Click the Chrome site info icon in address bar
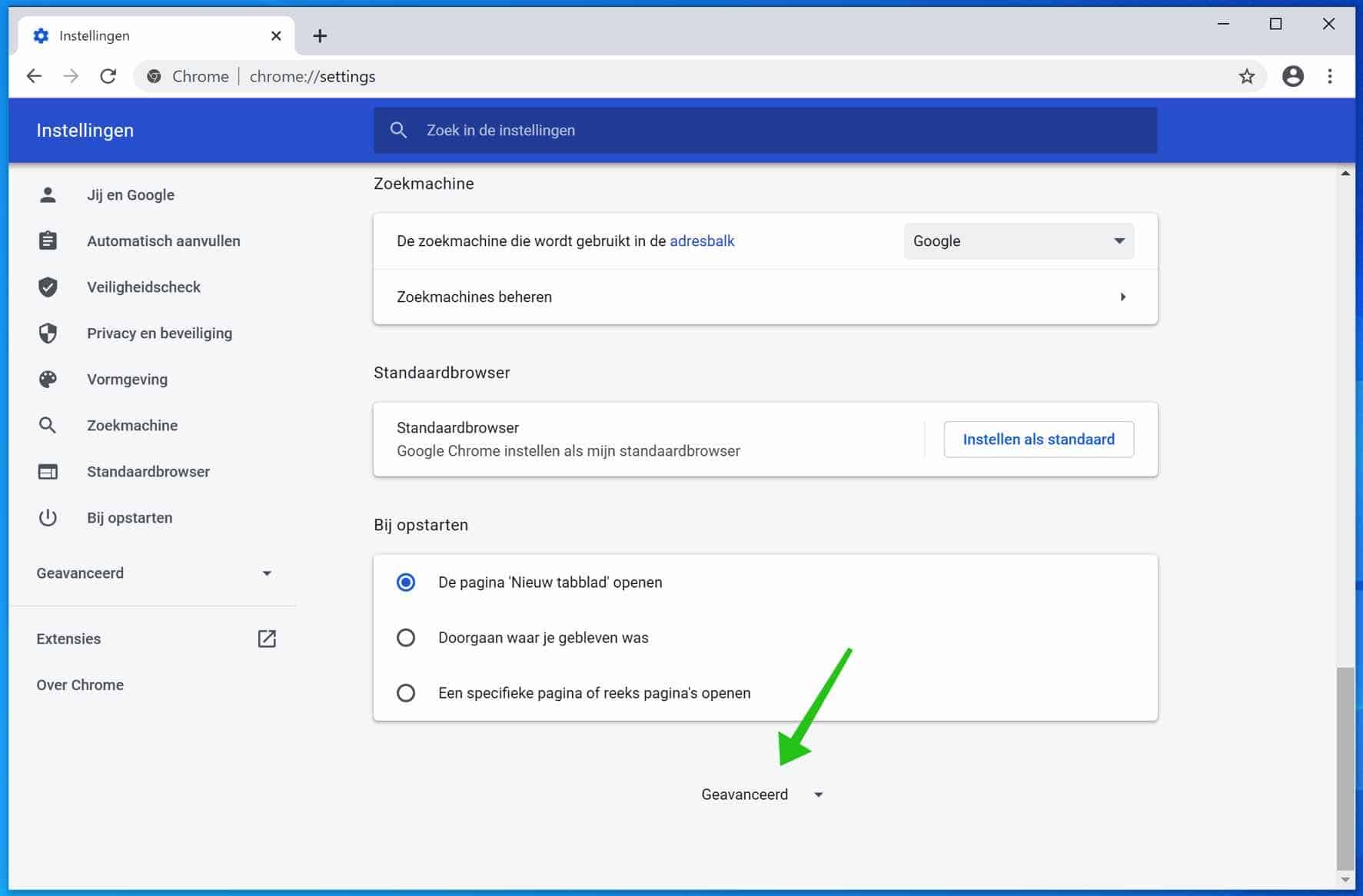 pos(155,76)
